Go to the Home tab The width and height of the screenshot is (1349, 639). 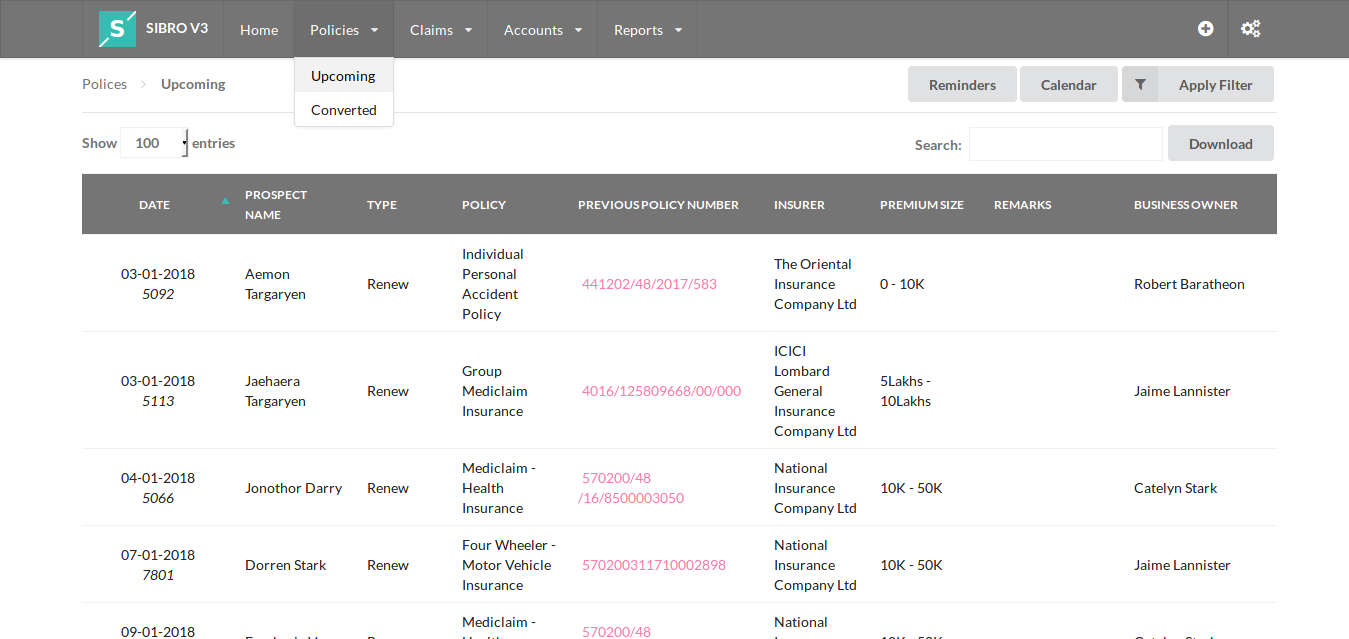coord(259,30)
